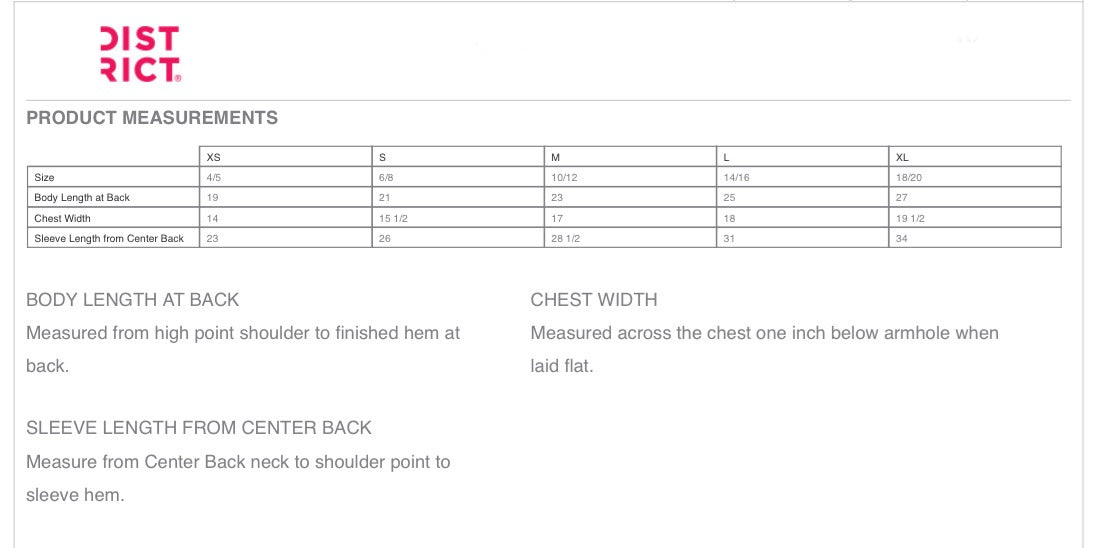The height and width of the screenshot is (548, 1095).
Task: Click the 4/5 size cell
Action: [x=214, y=177]
